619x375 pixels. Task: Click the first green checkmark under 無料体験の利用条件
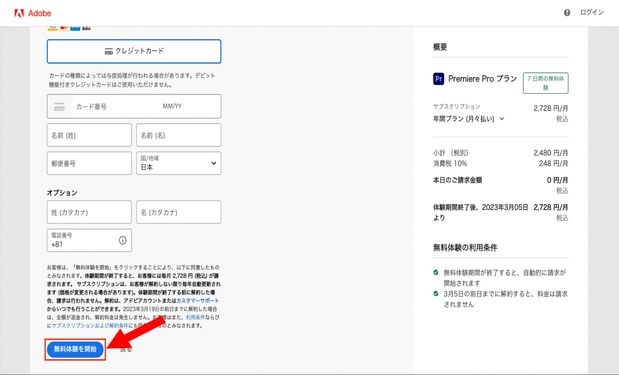coord(436,272)
